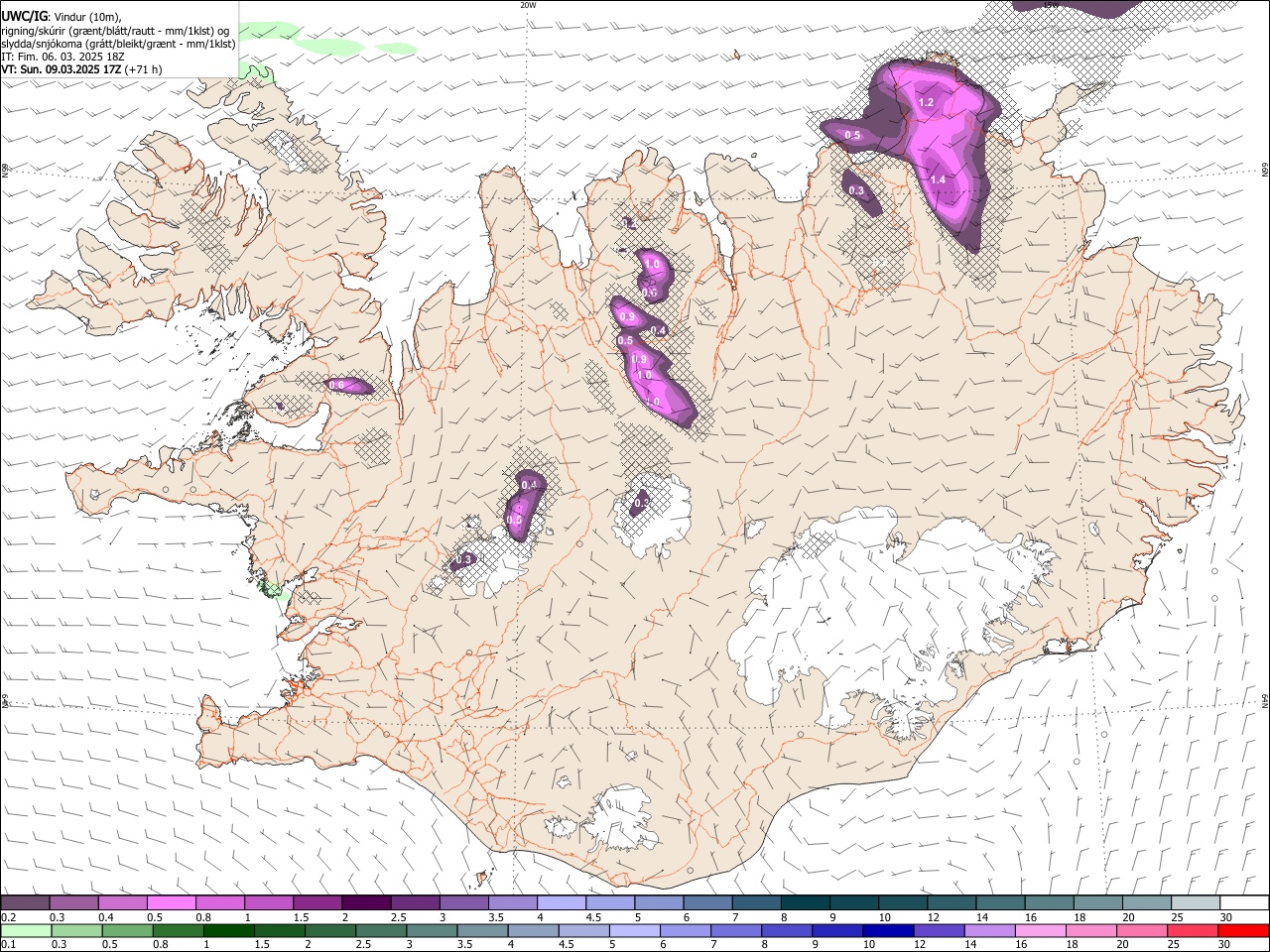Pick darkest purple upper swatch starting at 2
1270x952 pixels.
coord(366,902)
